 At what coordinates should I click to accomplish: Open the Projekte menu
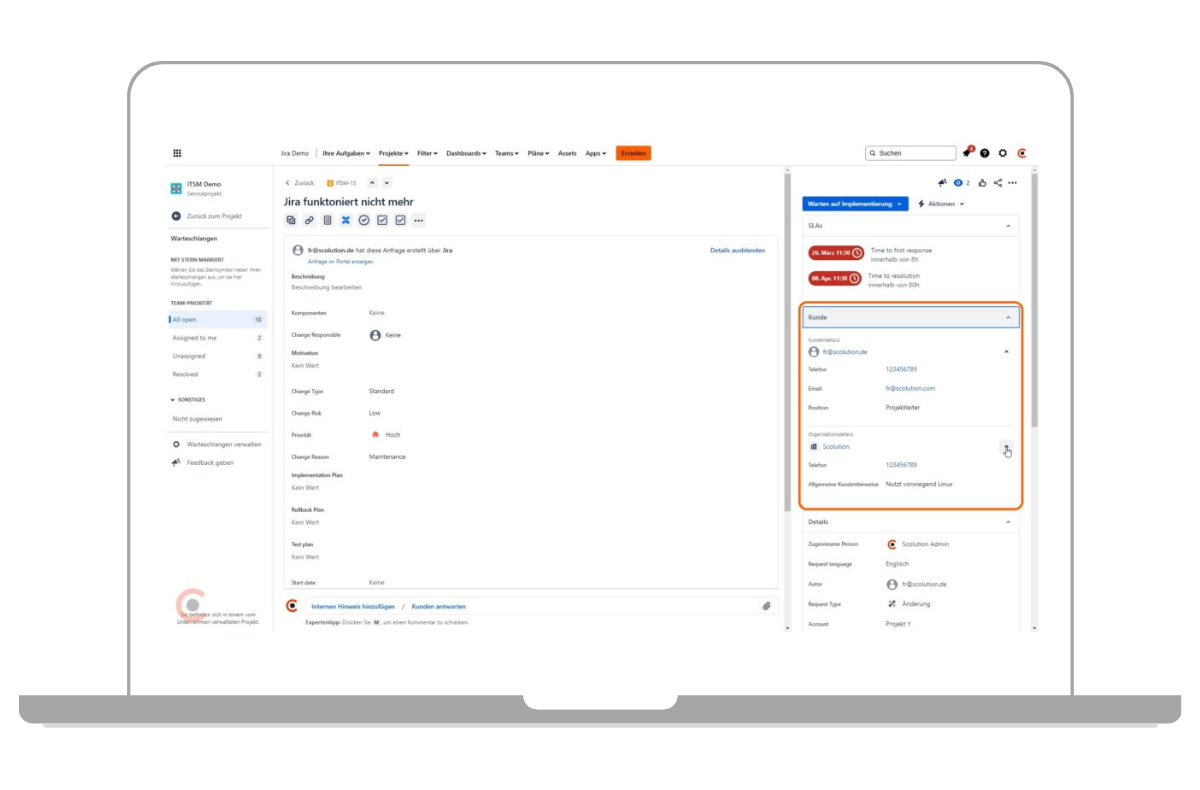coord(394,153)
